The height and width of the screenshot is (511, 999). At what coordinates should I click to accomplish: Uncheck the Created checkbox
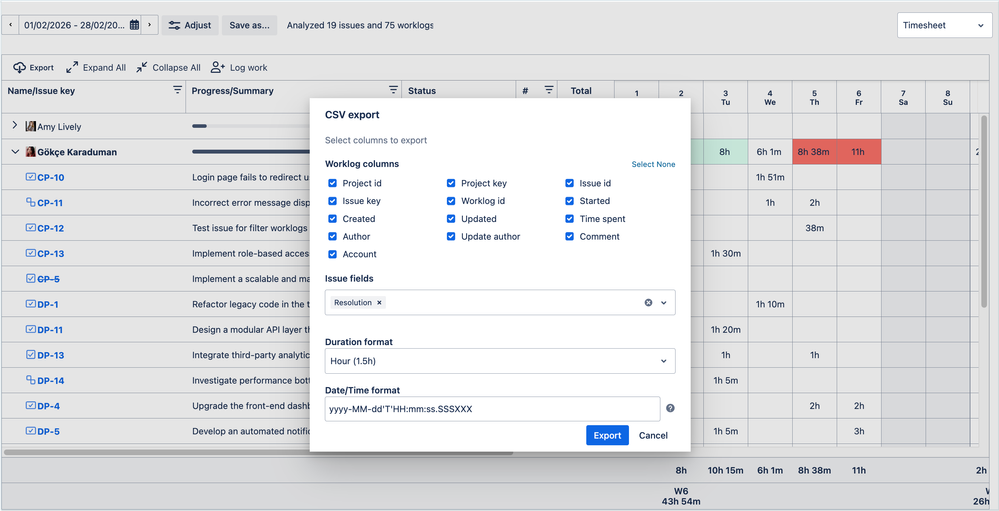(332, 219)
